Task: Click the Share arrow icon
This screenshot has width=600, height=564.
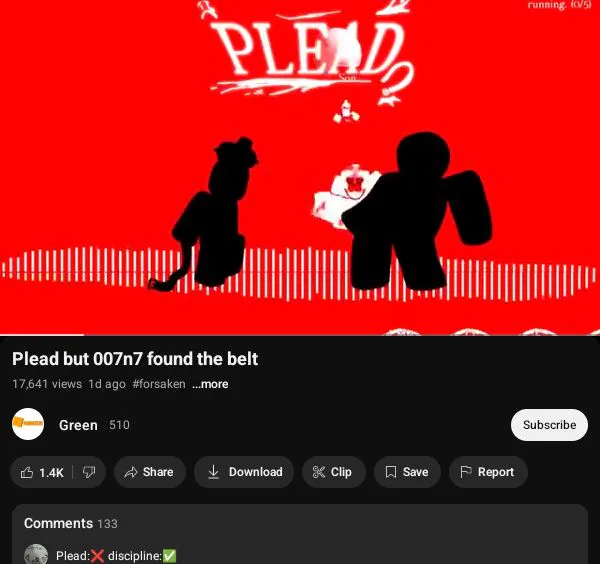Action: (131, 472)
